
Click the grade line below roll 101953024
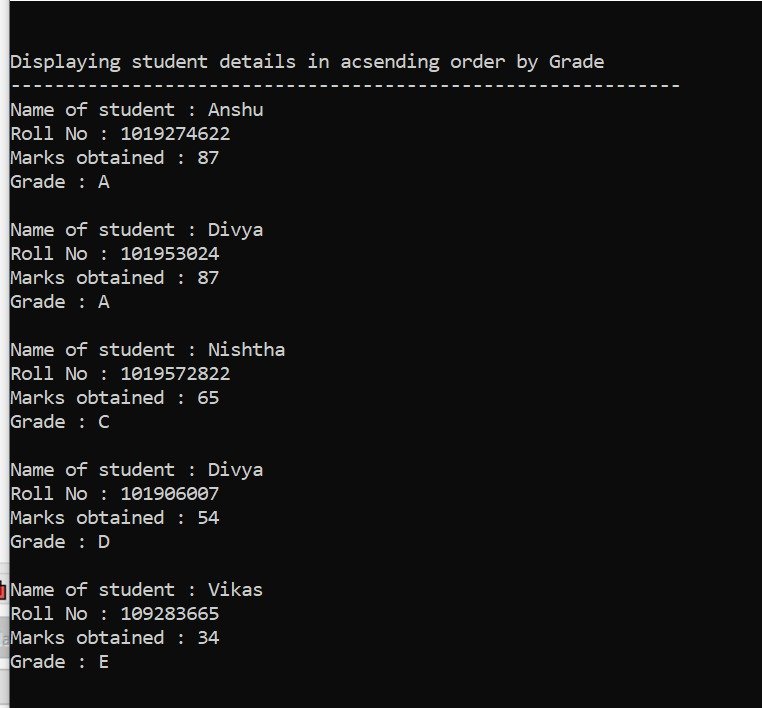pyautogui.click(x=59, y=302)
